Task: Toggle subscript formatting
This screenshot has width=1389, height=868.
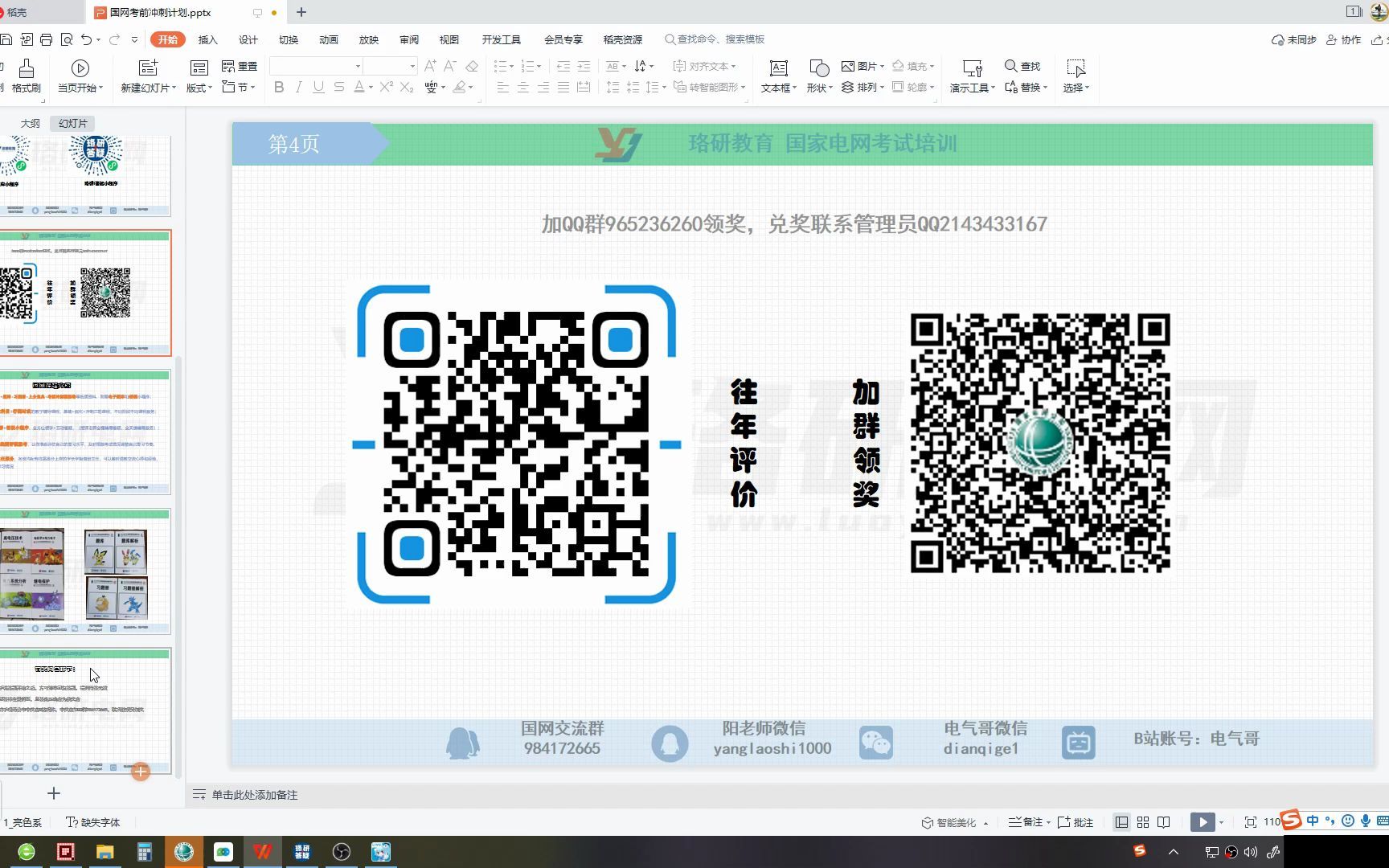Action: coord(407,87)
